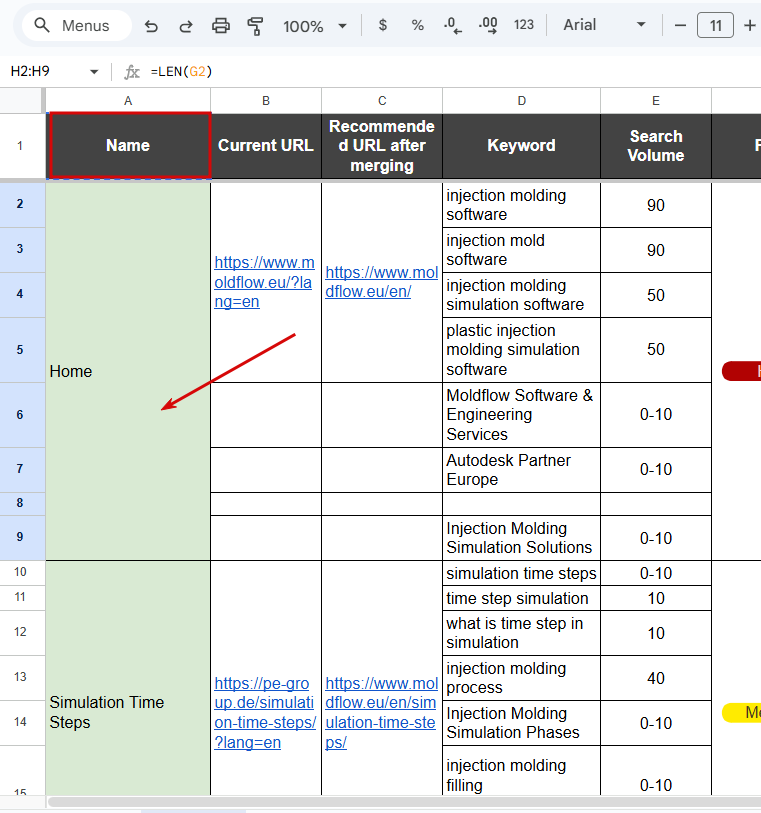Click the Menus search box
This screenshot has width=761, height=813.
[x=77, y=25]
